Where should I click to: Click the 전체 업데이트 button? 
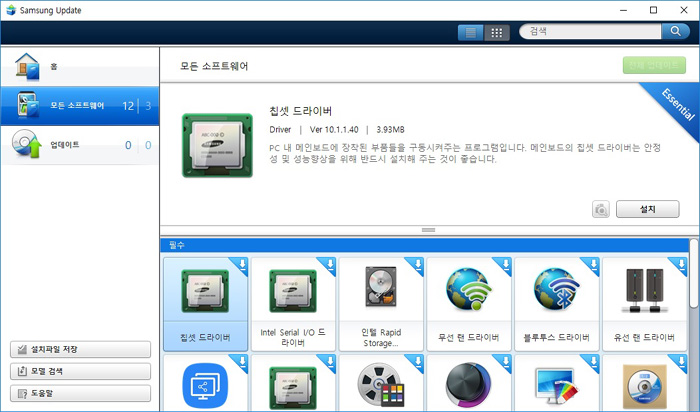(654, 66)
